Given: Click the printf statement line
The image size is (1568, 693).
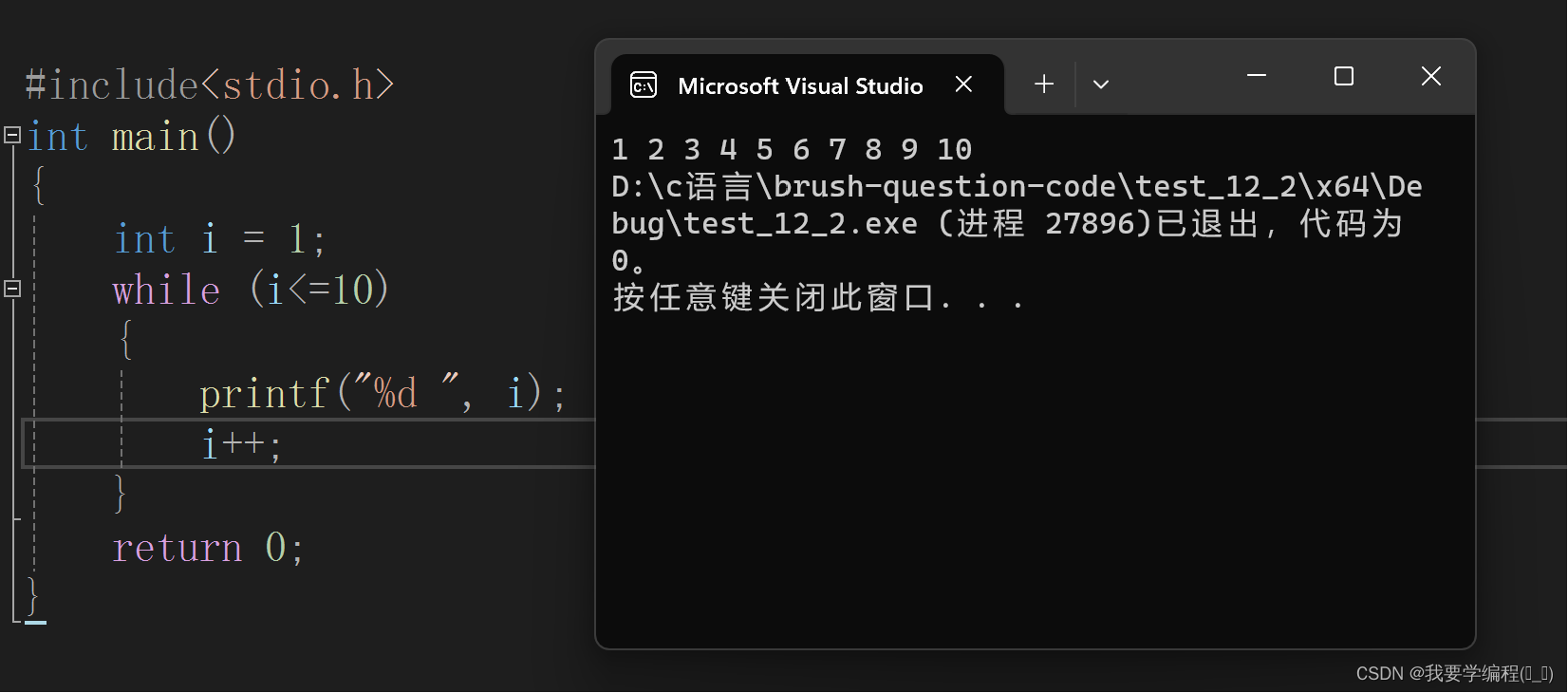Looking at the screenshot, I should 383,393.
